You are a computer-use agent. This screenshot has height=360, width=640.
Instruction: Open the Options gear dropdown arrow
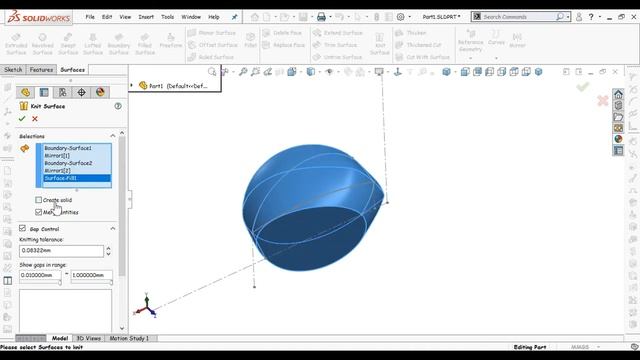pos(409,17)
